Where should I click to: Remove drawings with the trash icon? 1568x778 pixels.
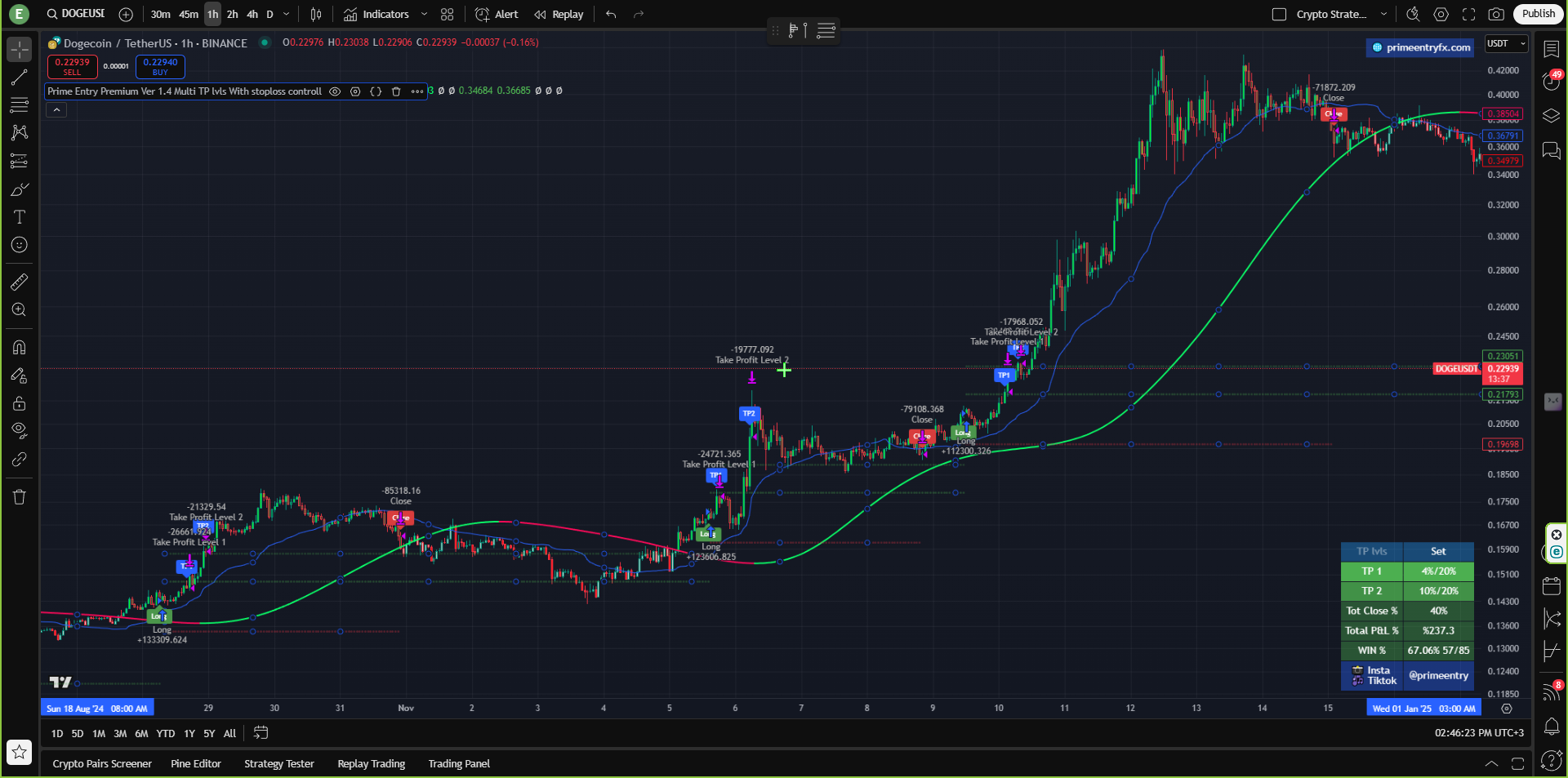[20, 497]
